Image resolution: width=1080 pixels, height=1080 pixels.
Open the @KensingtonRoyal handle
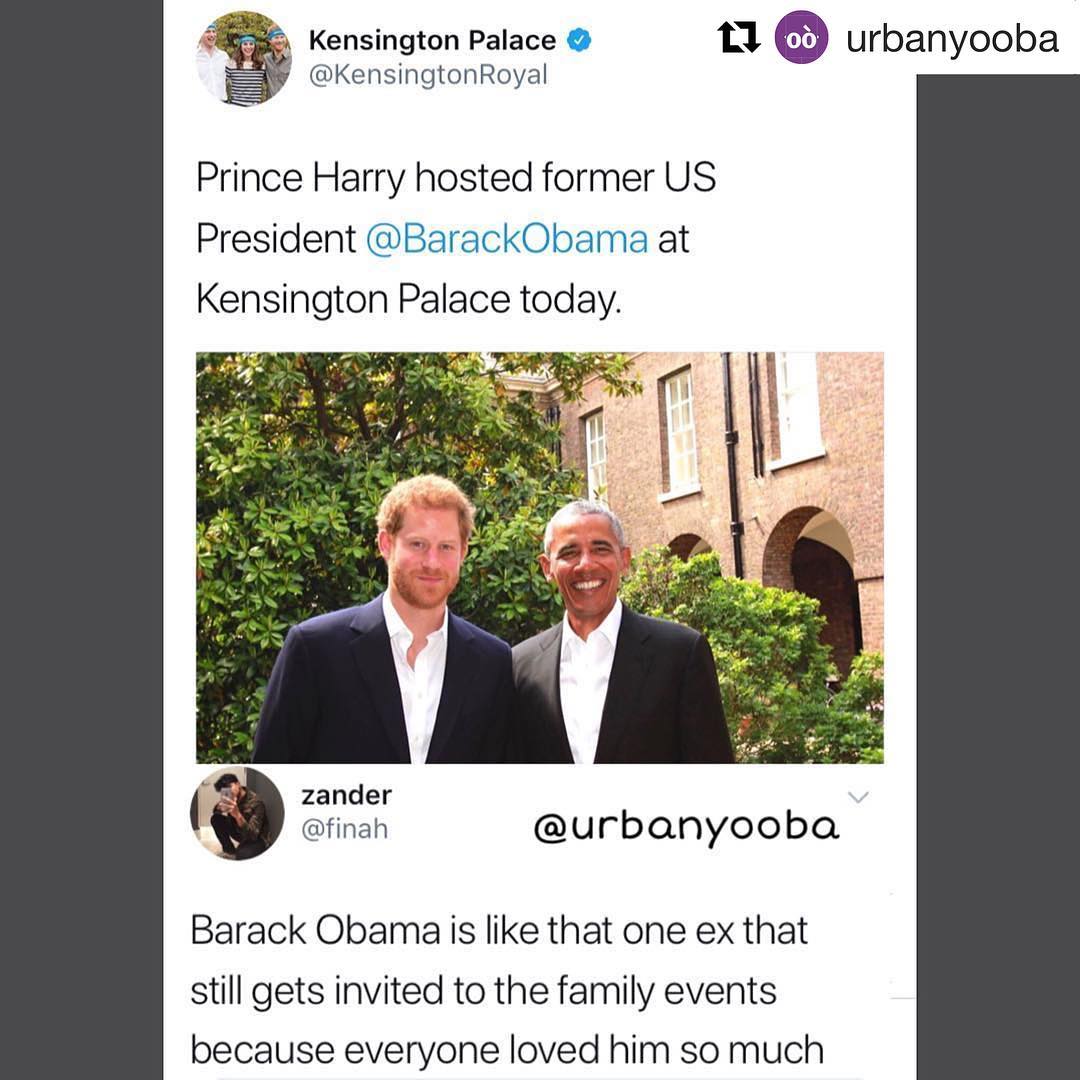coord(428,75)
